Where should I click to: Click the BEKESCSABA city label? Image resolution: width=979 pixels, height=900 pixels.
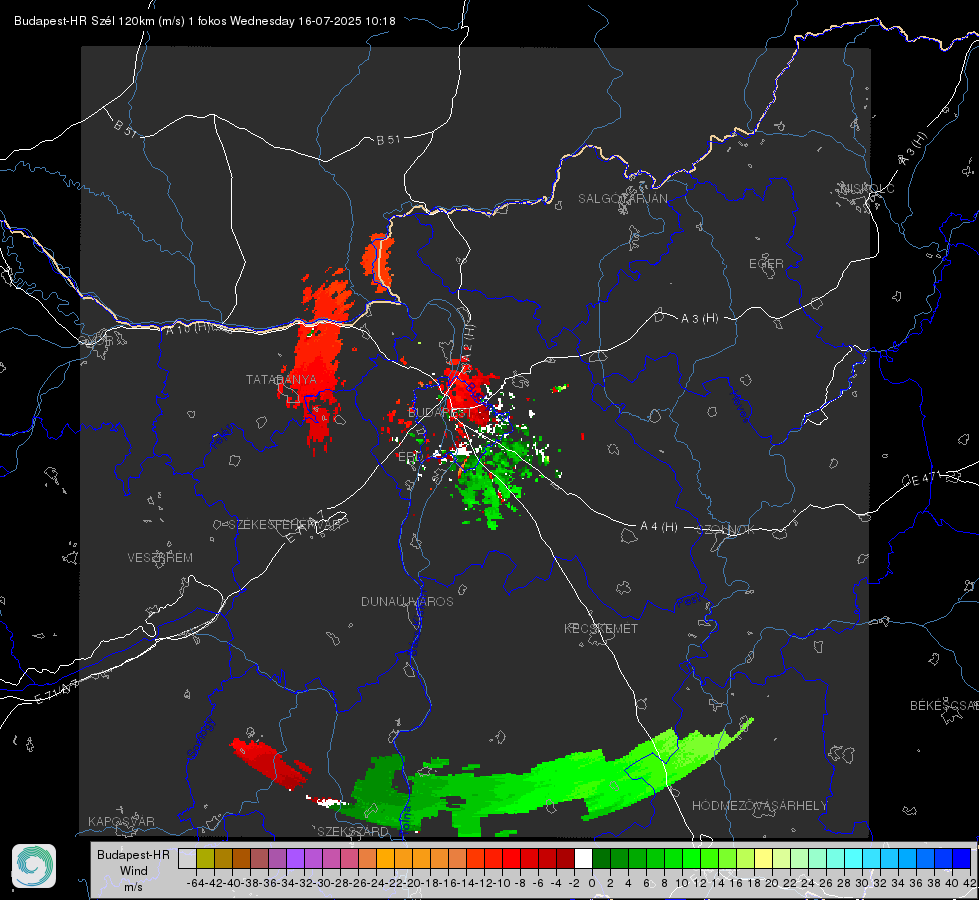pyautogui.click(x=944, y=706)
